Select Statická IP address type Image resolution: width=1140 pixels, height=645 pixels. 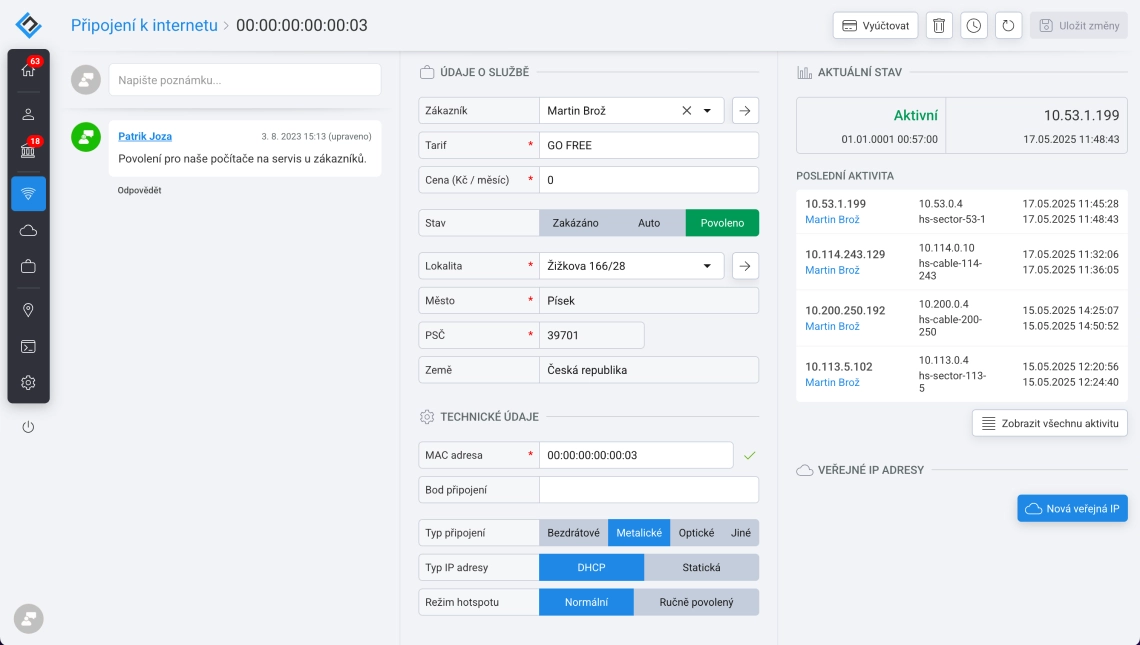[701, 568]
